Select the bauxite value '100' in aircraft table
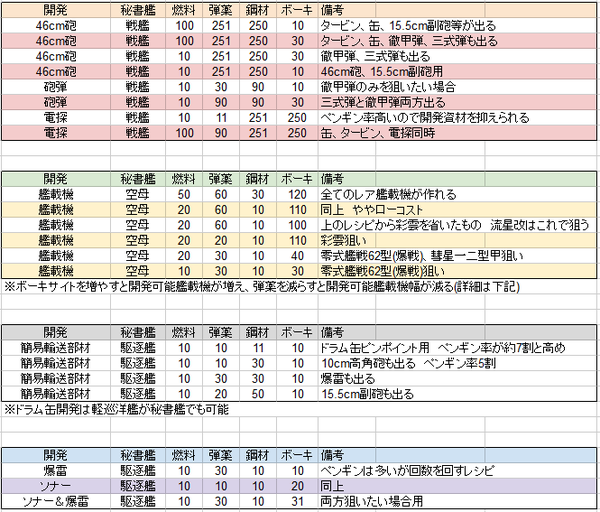Screen dimensions: 600x512 pos(297,225)
